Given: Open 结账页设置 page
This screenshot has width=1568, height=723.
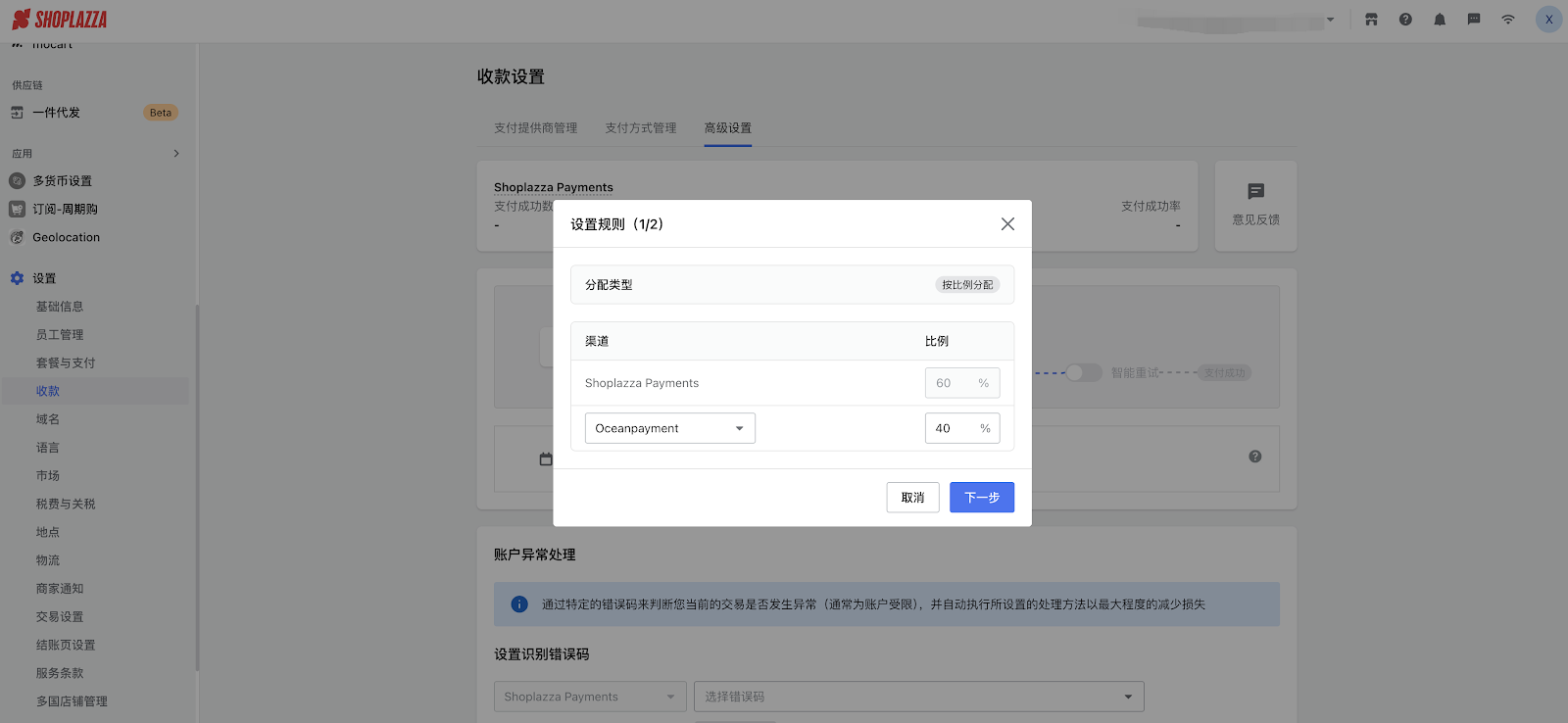Looking at the screenshot, I should click(66, 646).
